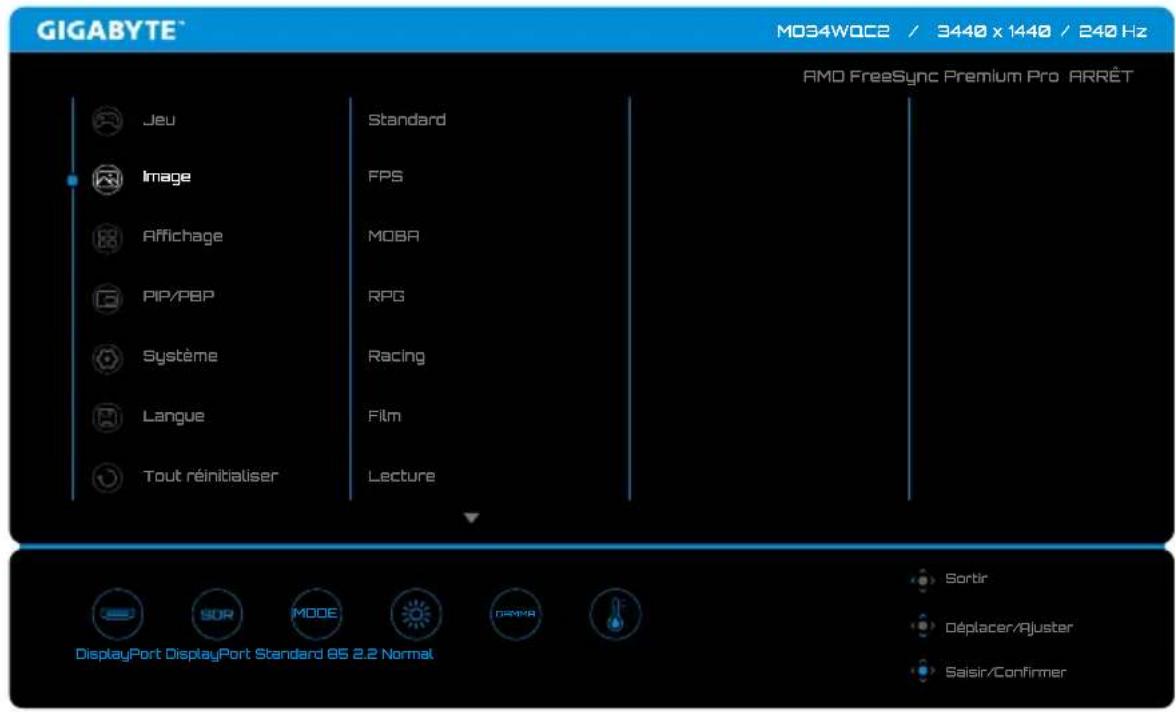Click the Saisir/Confirmer joystick icon
The height and width of the screenshot is (712, 1176).
coord(922,671)
